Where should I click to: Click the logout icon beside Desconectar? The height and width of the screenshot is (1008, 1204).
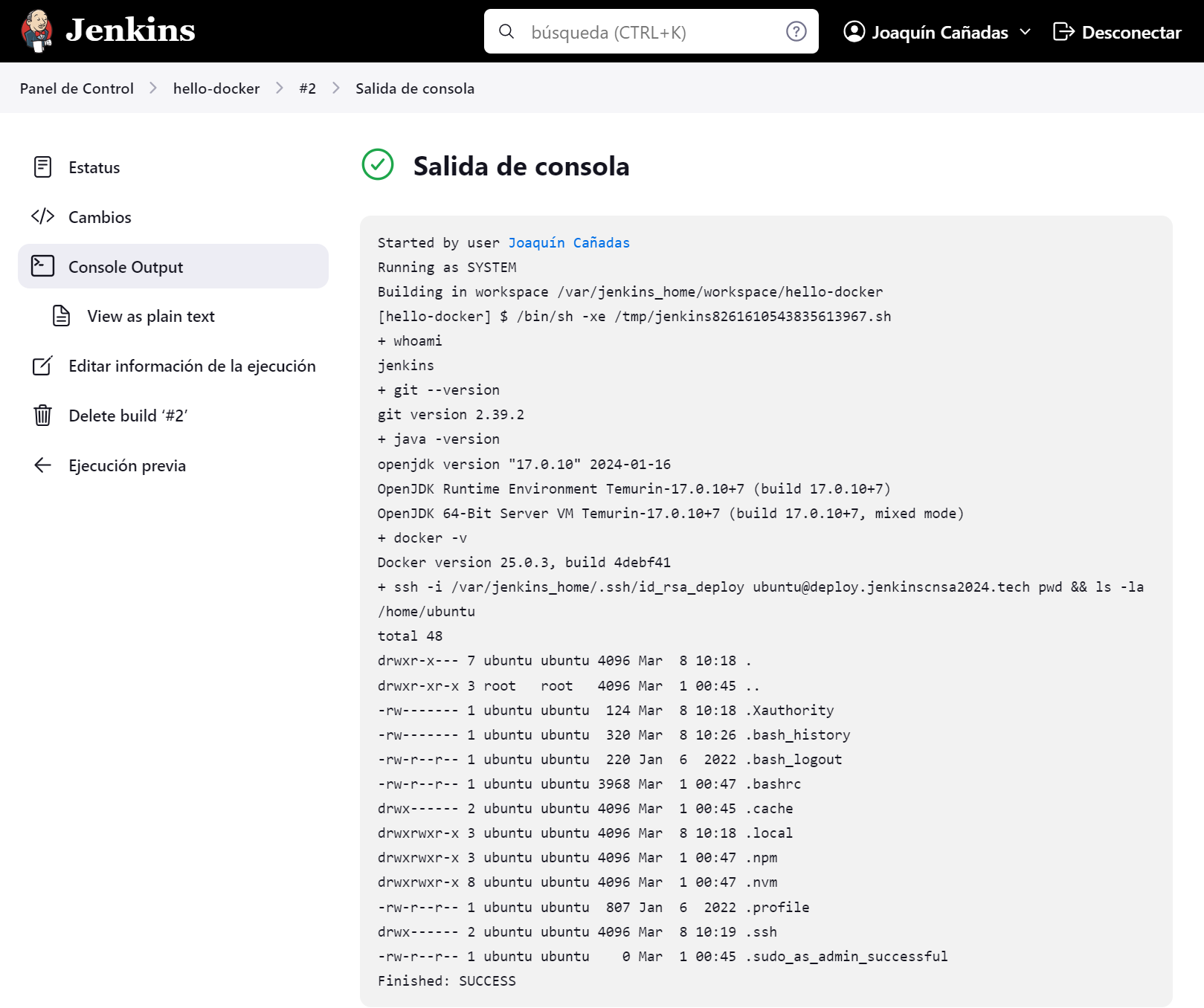[x=1064, y=31]
